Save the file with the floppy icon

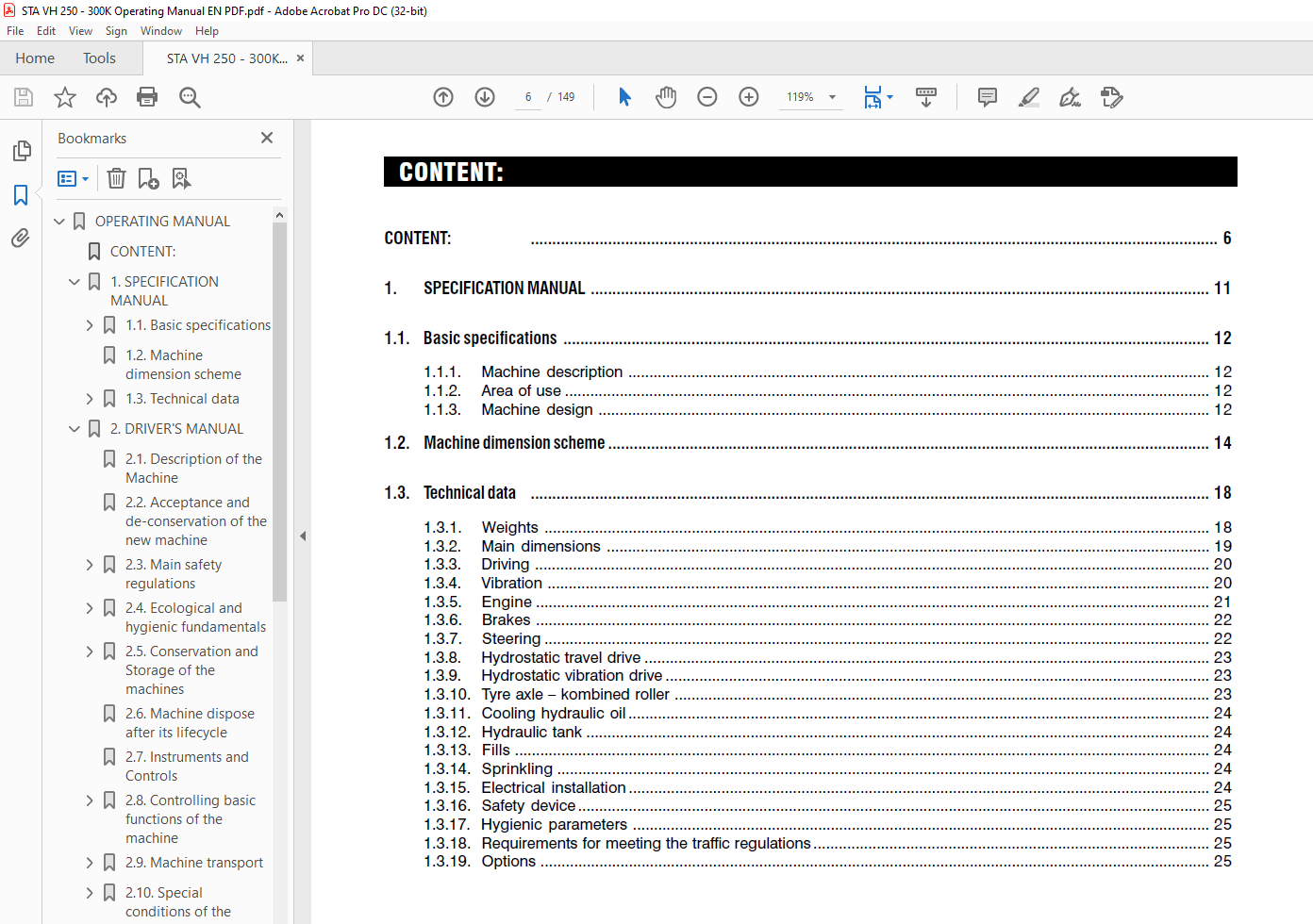point(24,97)
